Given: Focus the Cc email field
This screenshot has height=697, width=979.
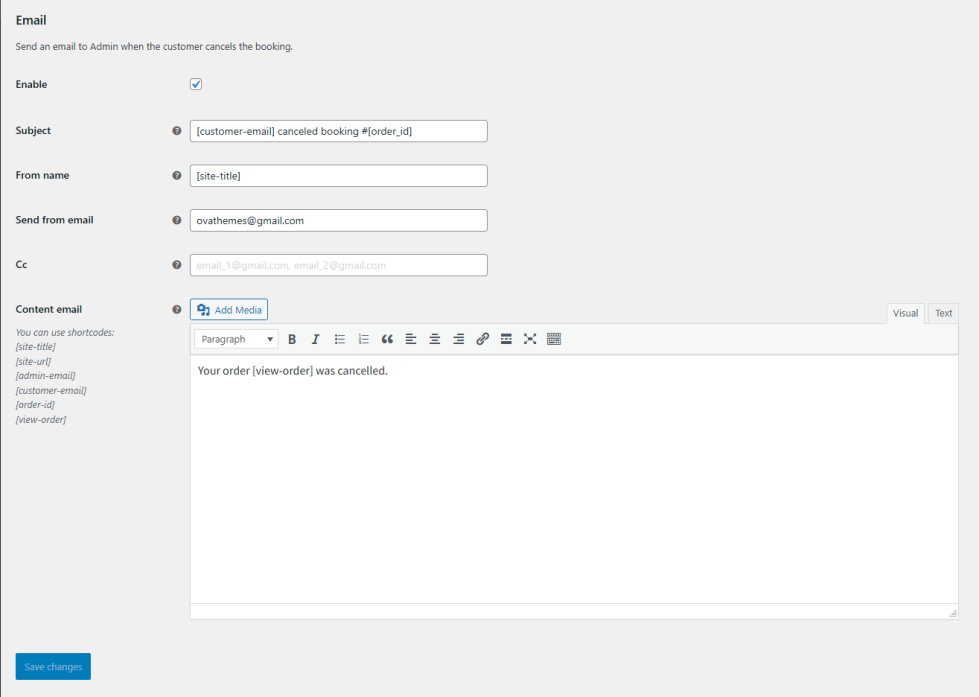Looking at the screenshot, I should click(x=338, y=265).
